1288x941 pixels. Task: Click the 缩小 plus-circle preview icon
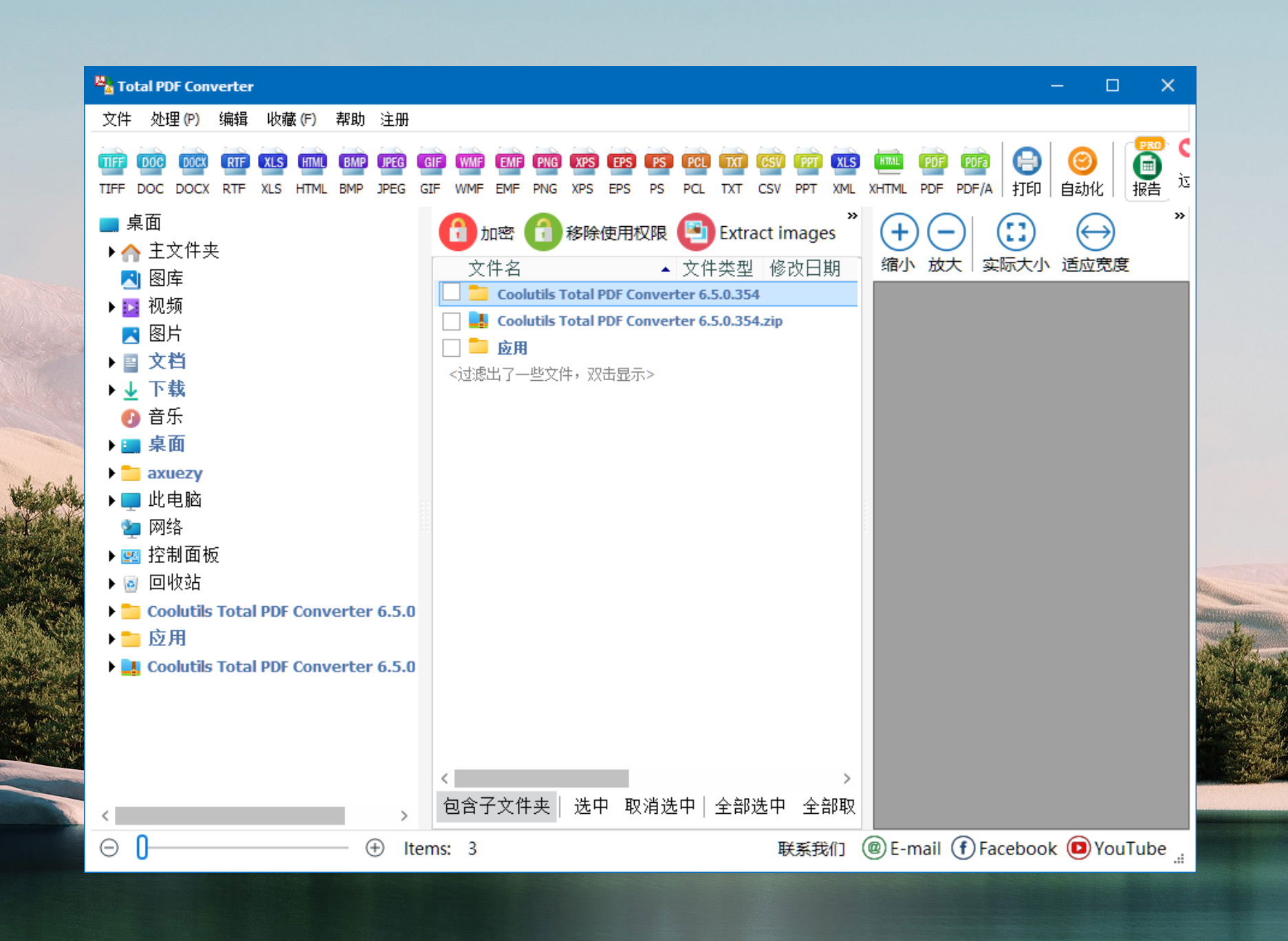point(899,243)
